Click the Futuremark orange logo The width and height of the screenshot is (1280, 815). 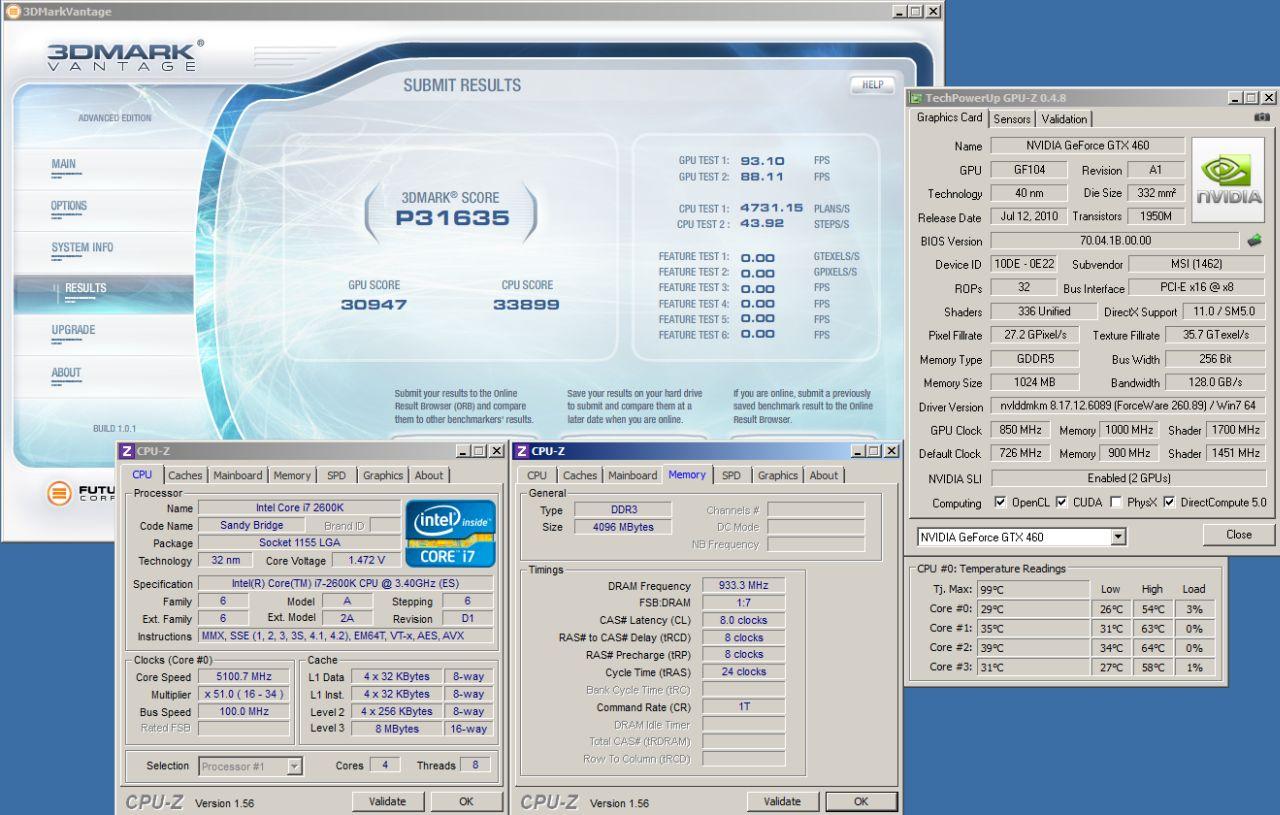coord(59,493)
